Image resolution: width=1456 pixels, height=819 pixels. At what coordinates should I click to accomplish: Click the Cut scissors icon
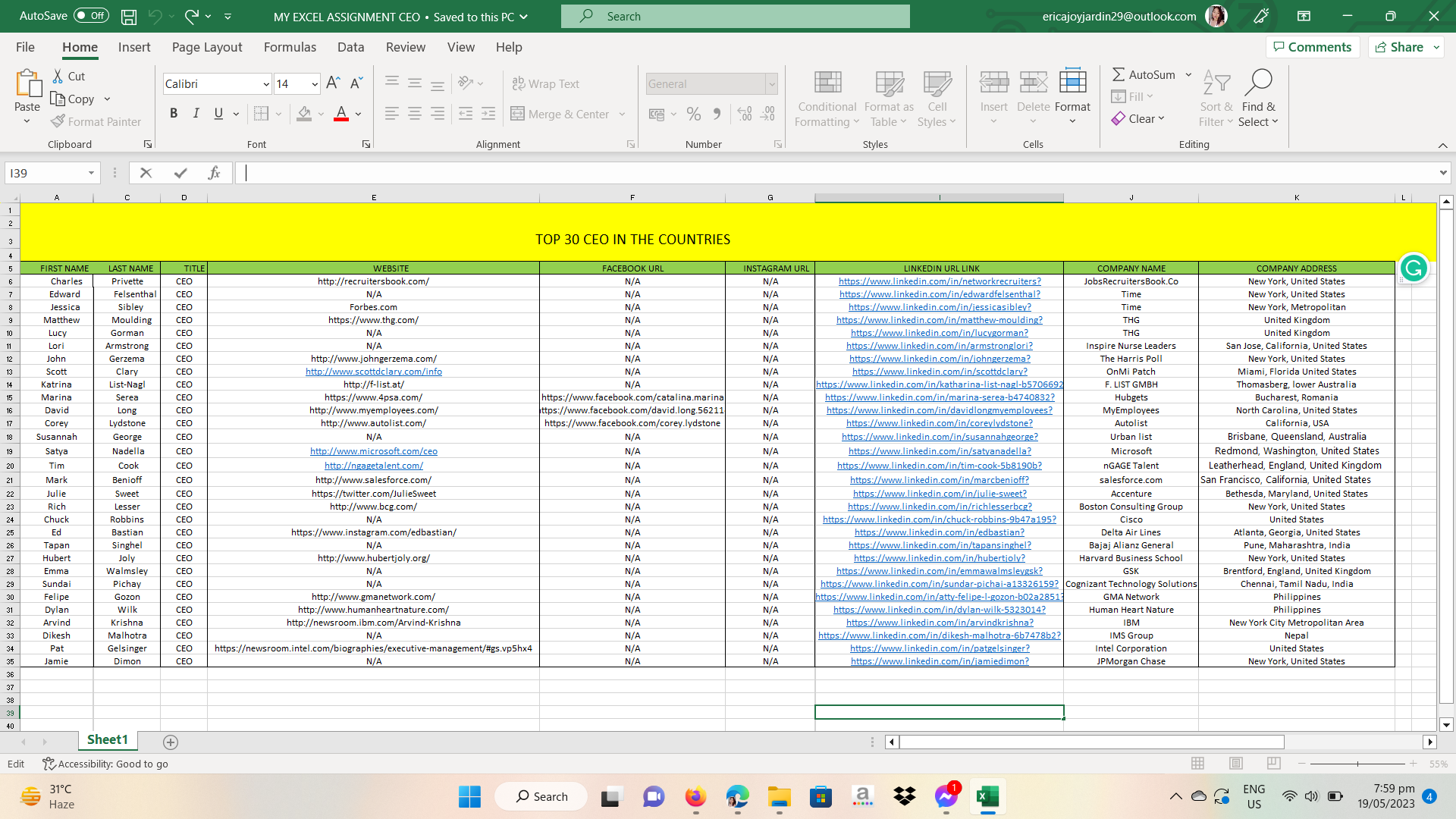pos(58,77)
